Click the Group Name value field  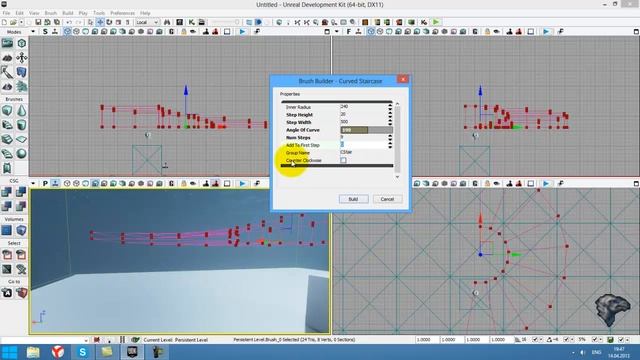point(366,153)
